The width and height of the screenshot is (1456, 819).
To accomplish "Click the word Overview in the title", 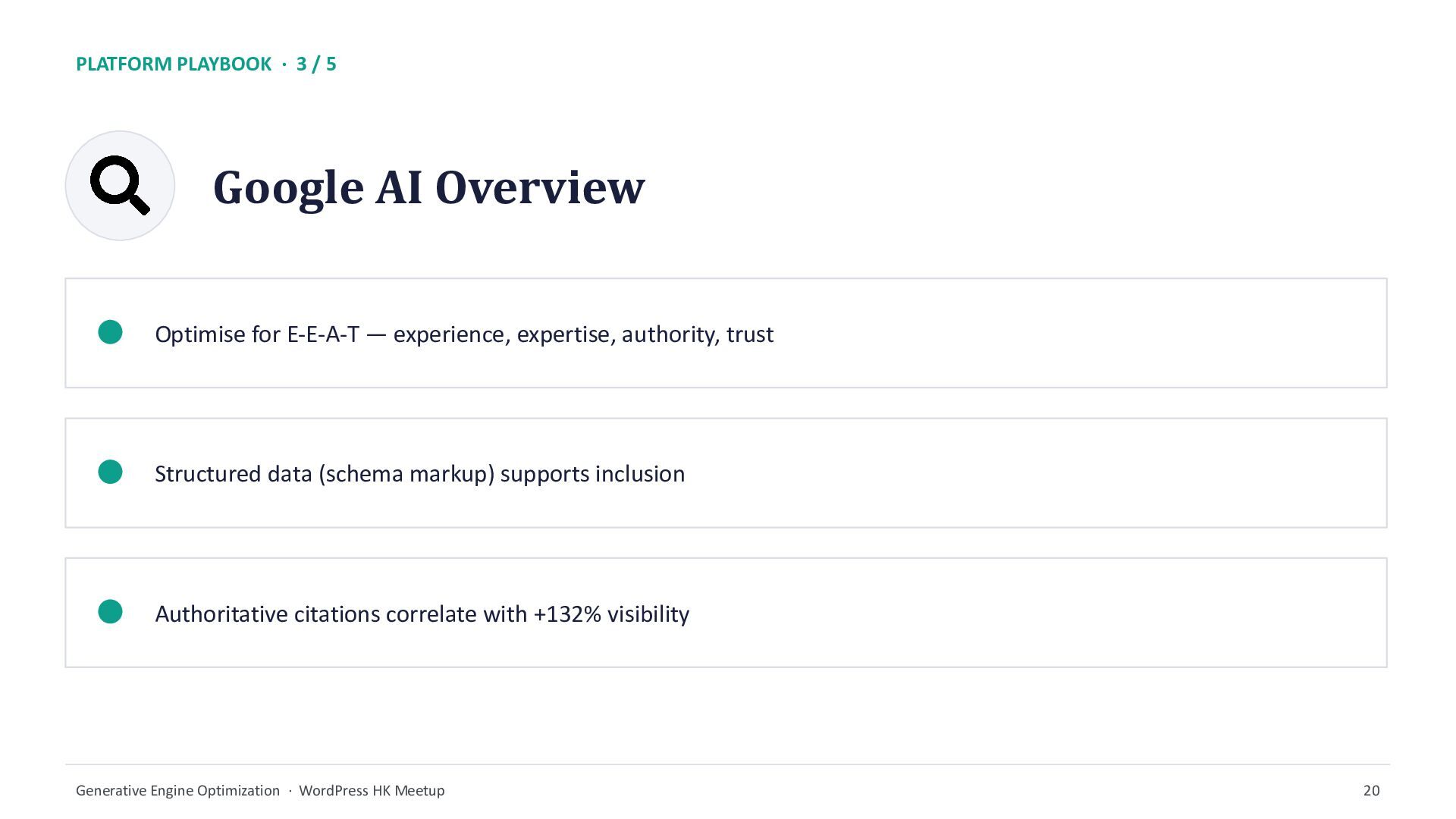I will [x=539, y=187].
